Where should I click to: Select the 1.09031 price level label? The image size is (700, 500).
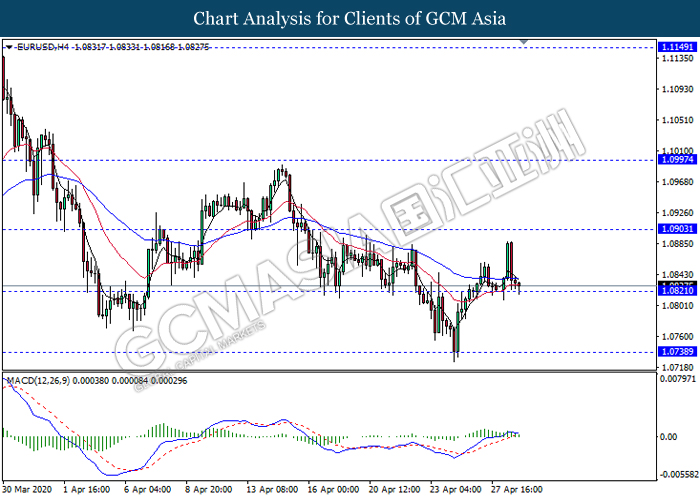pos(677,229)
